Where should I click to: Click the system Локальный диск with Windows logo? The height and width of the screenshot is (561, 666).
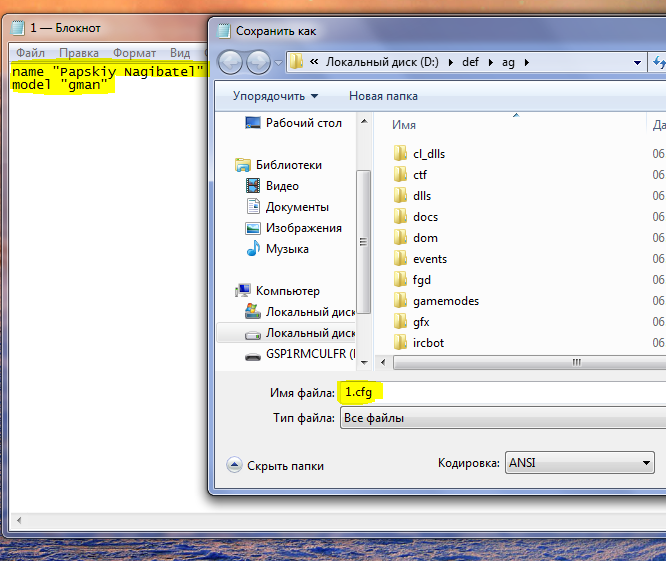[253, 312]
